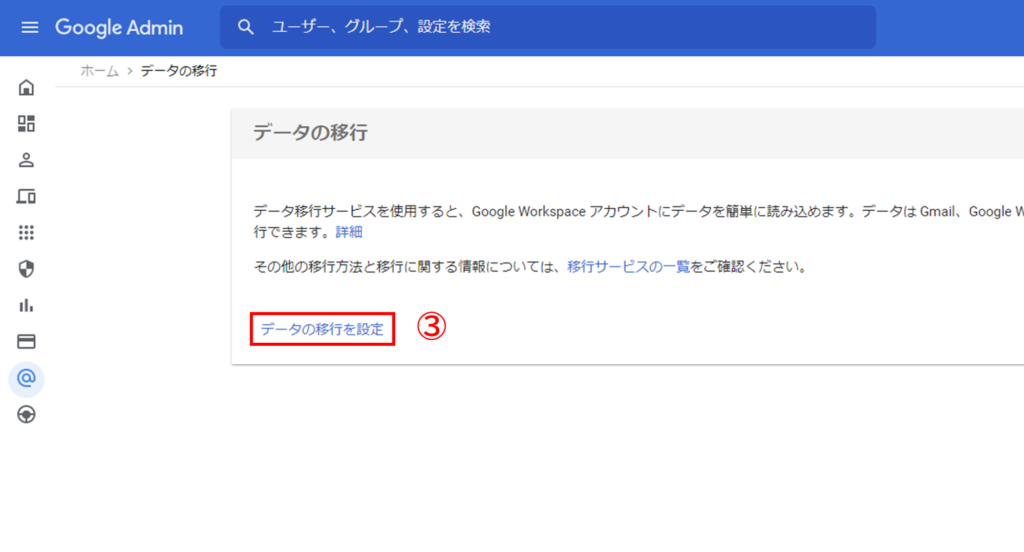
Task: Select the Account @ sidebar icon
Action: click(x=26, y=378)
